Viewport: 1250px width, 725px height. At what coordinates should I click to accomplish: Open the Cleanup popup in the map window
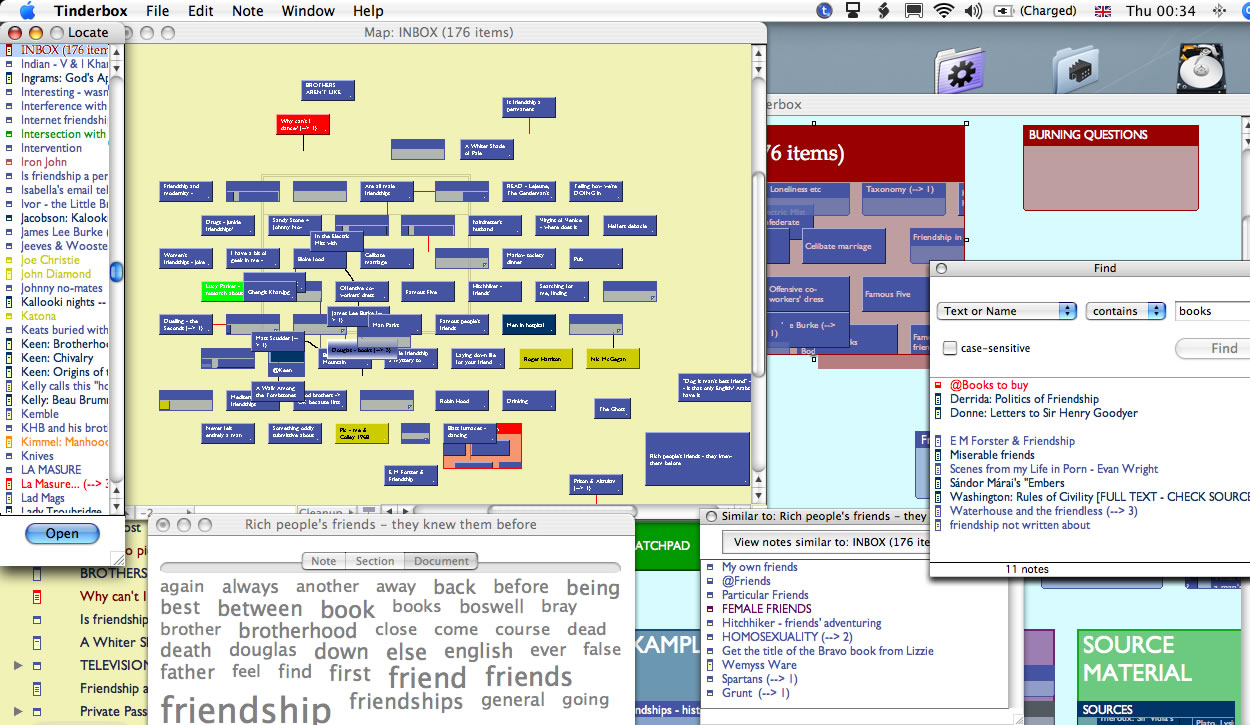click(326, 512)
